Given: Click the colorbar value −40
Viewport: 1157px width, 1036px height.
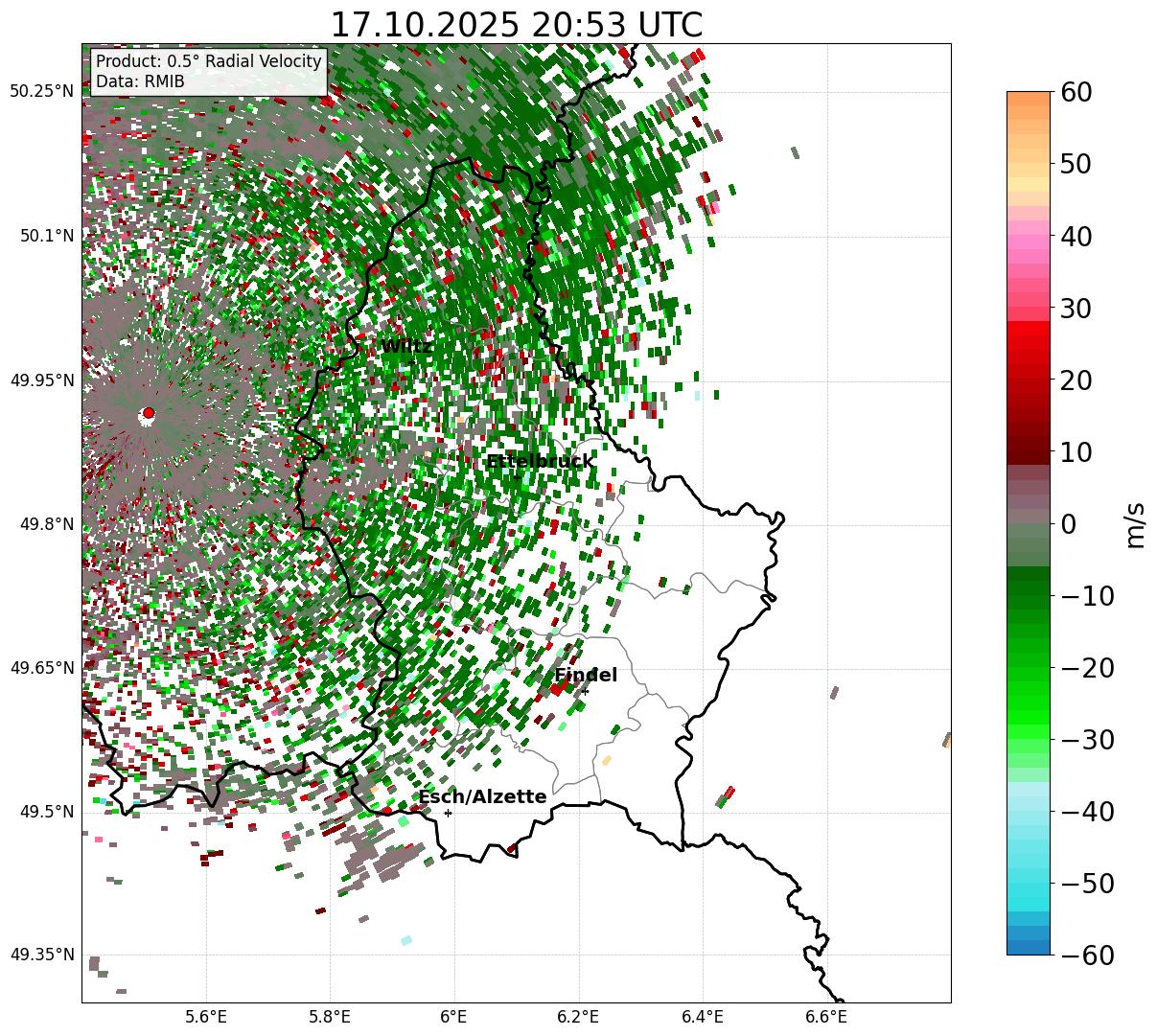Looking at the screenshot, I should [1086, 812].
